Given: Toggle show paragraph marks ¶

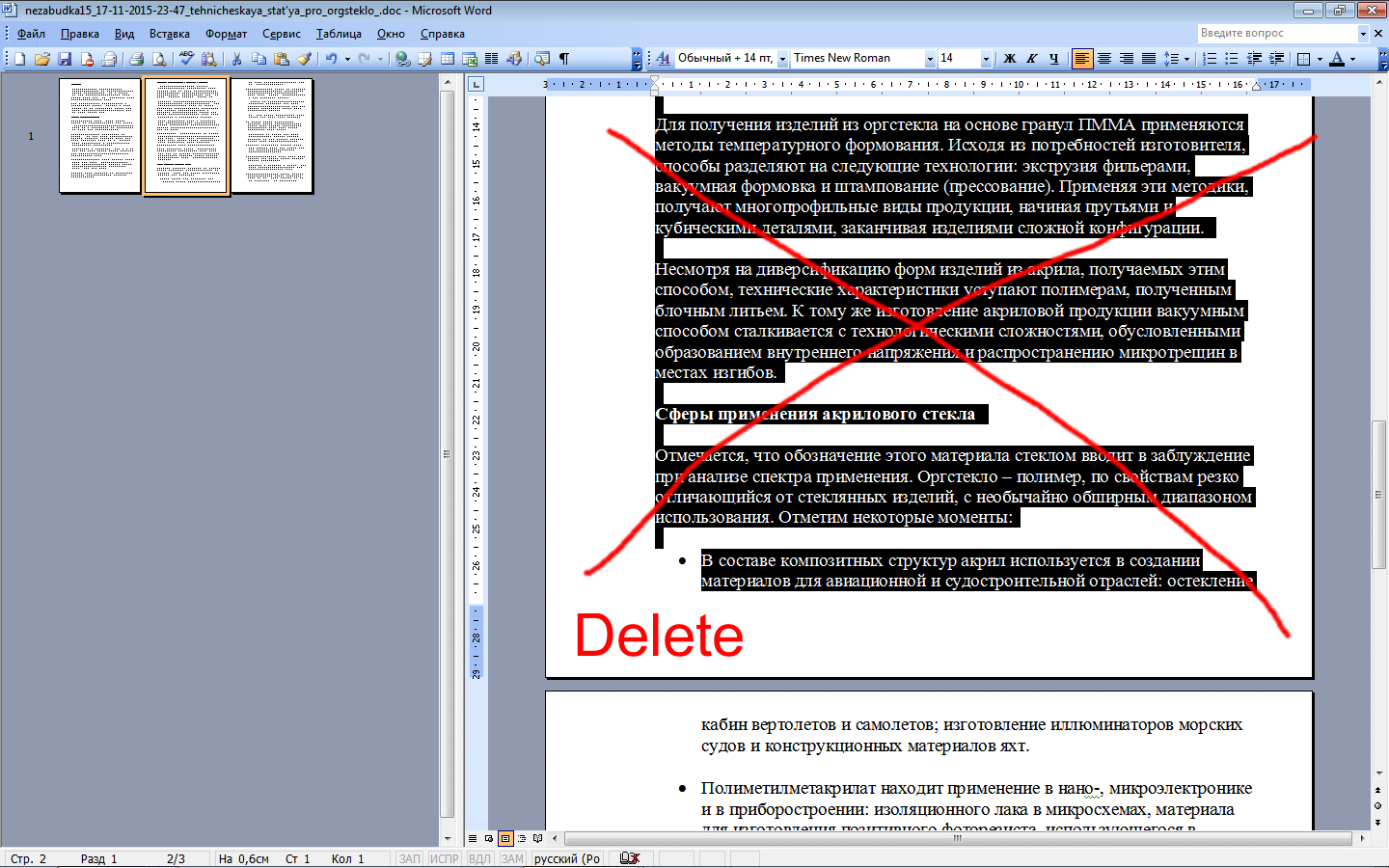Looking at the screenshot, I should (x=564, y=59).
